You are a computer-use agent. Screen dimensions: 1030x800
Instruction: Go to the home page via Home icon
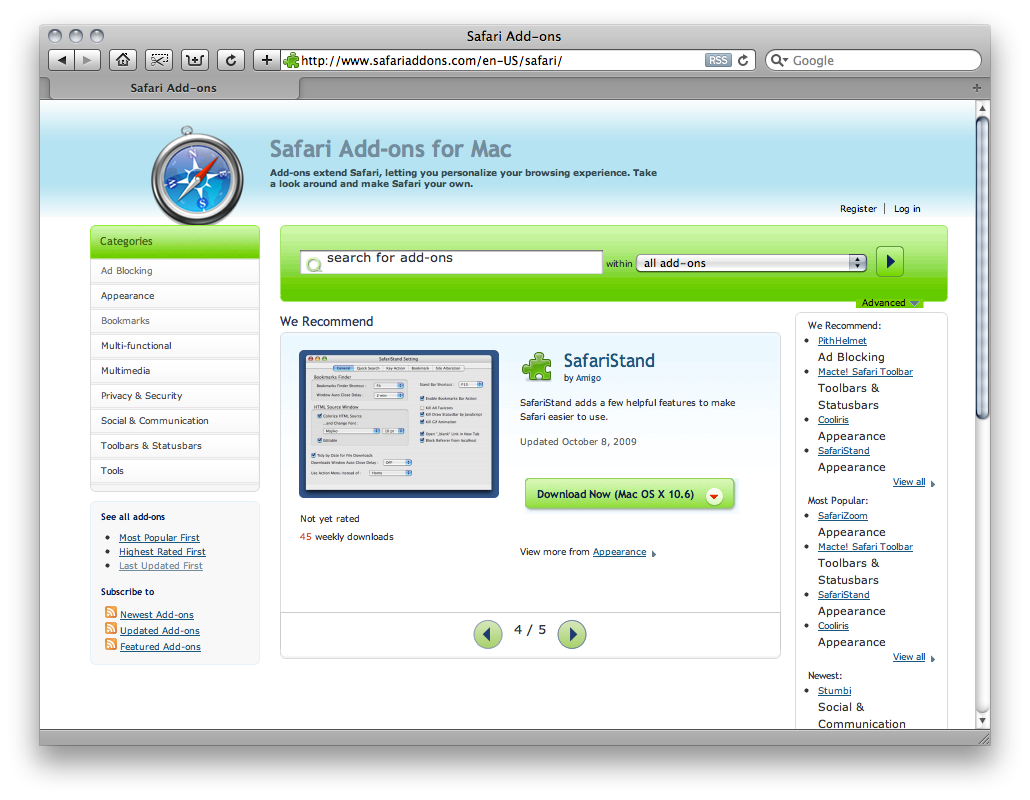coord(122,59)
